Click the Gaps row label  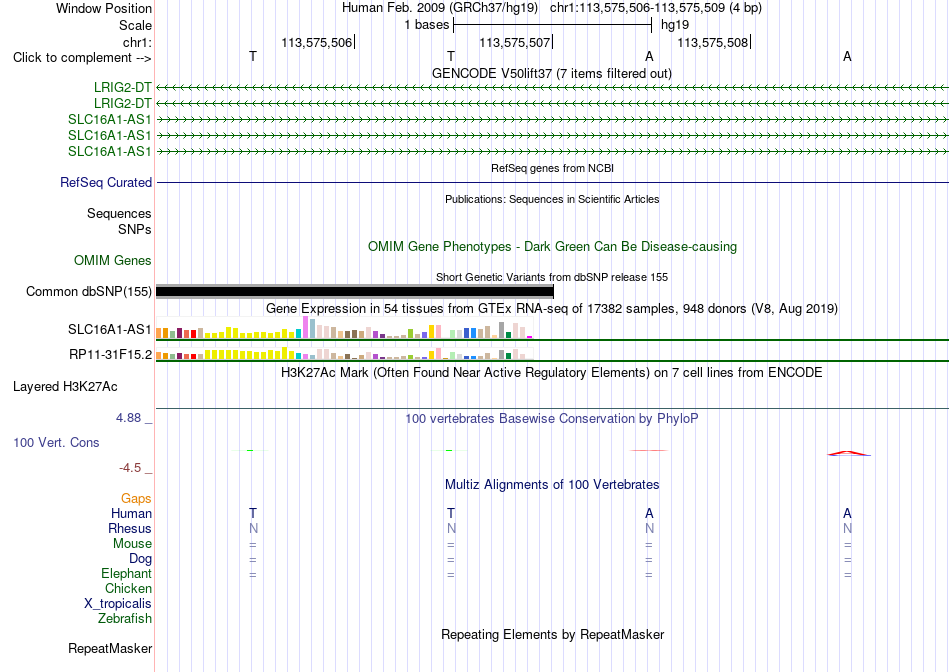136,499
